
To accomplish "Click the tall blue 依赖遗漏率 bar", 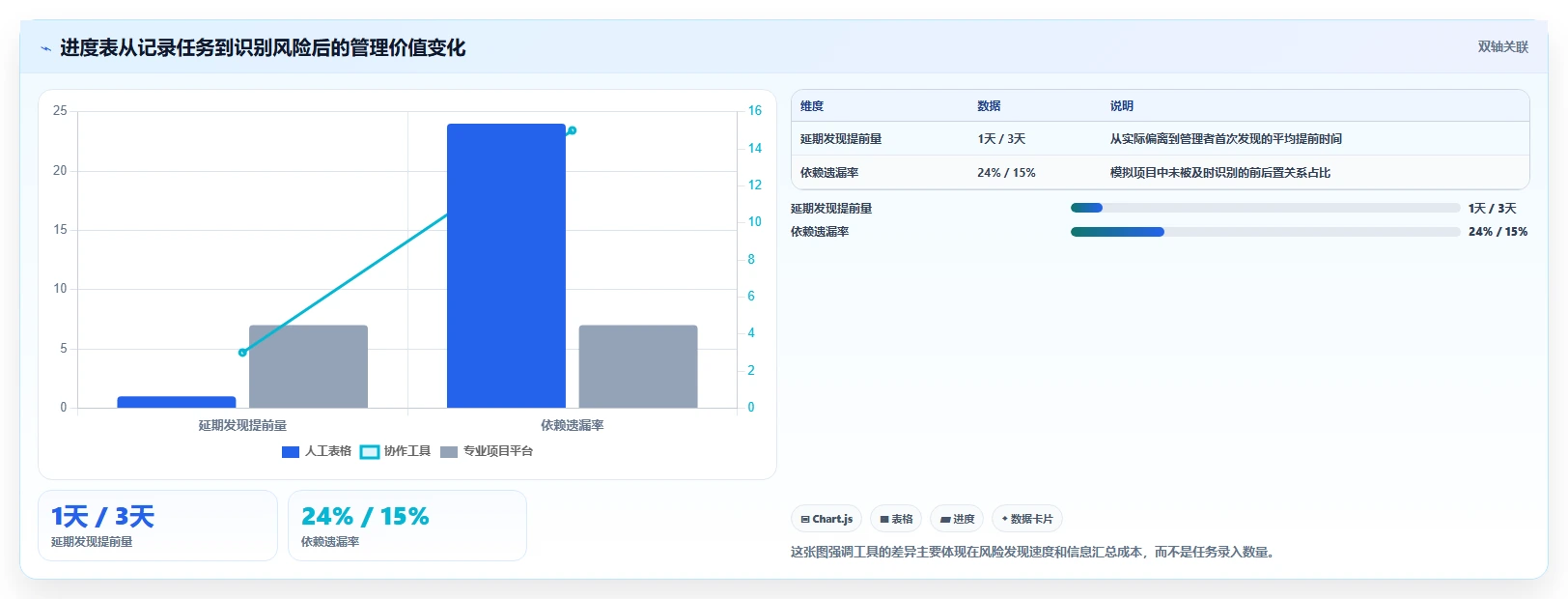I will pos(506,266).
